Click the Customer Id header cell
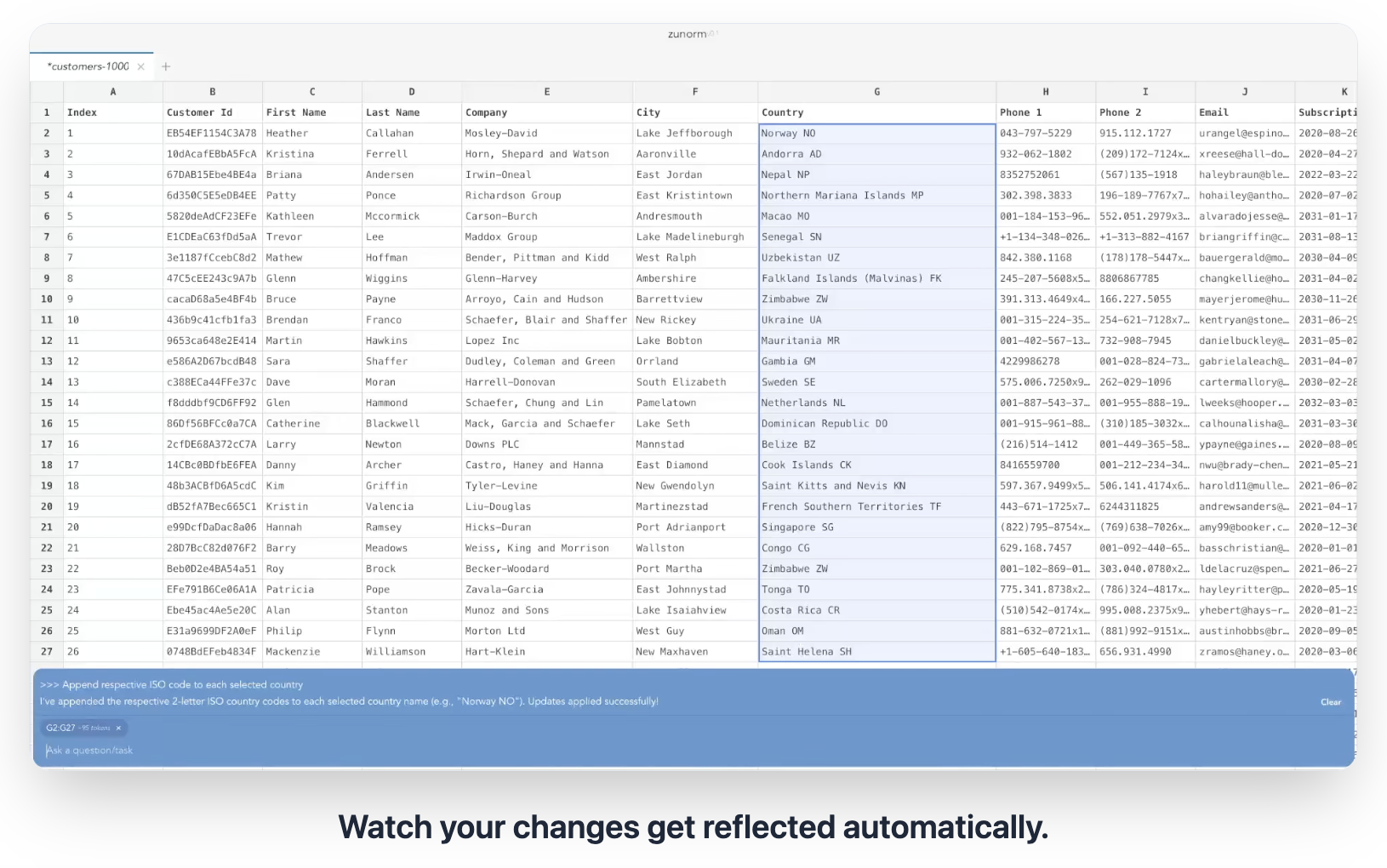The width and height of the screenshot is (1387, 868). [x=213, y=112]
